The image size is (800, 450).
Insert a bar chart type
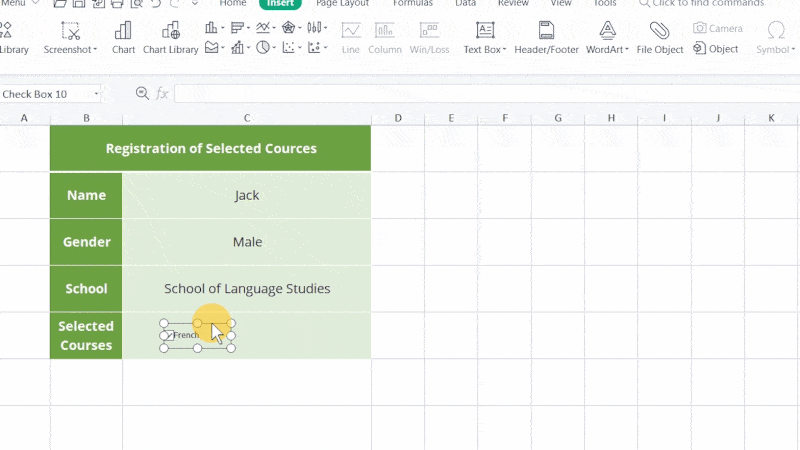point(237,28)
